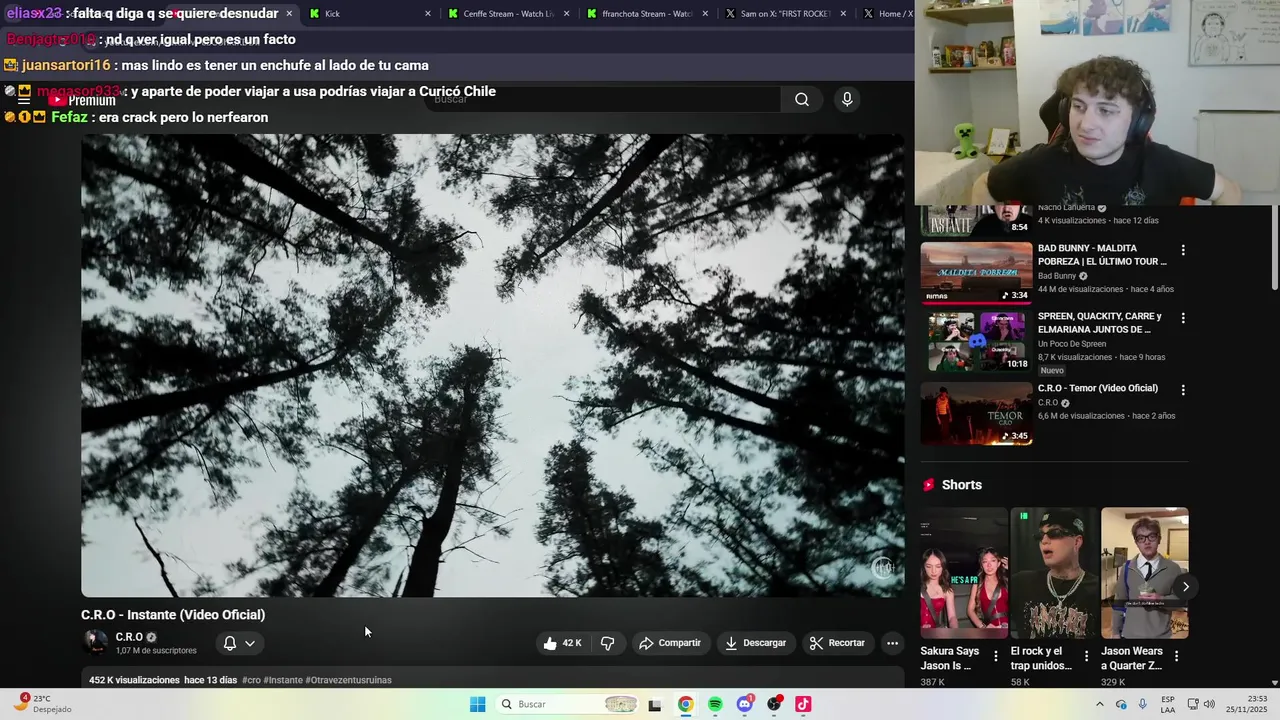Open options menu for SPREEN, QUACKITY video
The image size is (1280, 720).
(1183, 318)
